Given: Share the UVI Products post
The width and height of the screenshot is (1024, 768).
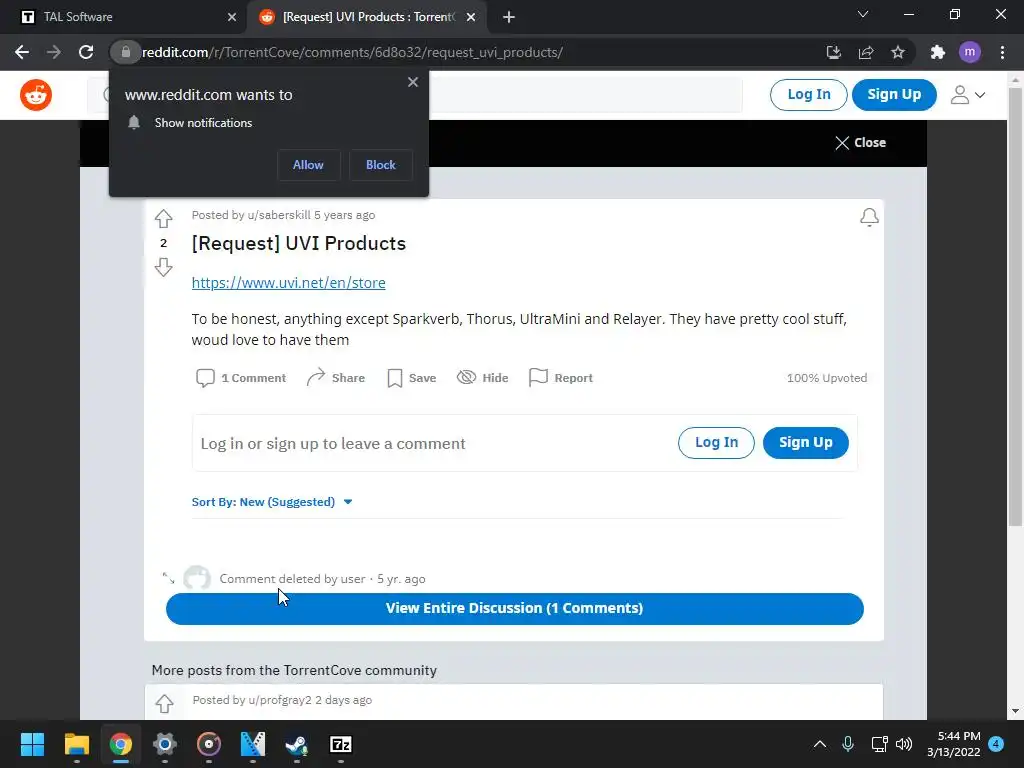Looking at the screenshot, I should [336, 377].
